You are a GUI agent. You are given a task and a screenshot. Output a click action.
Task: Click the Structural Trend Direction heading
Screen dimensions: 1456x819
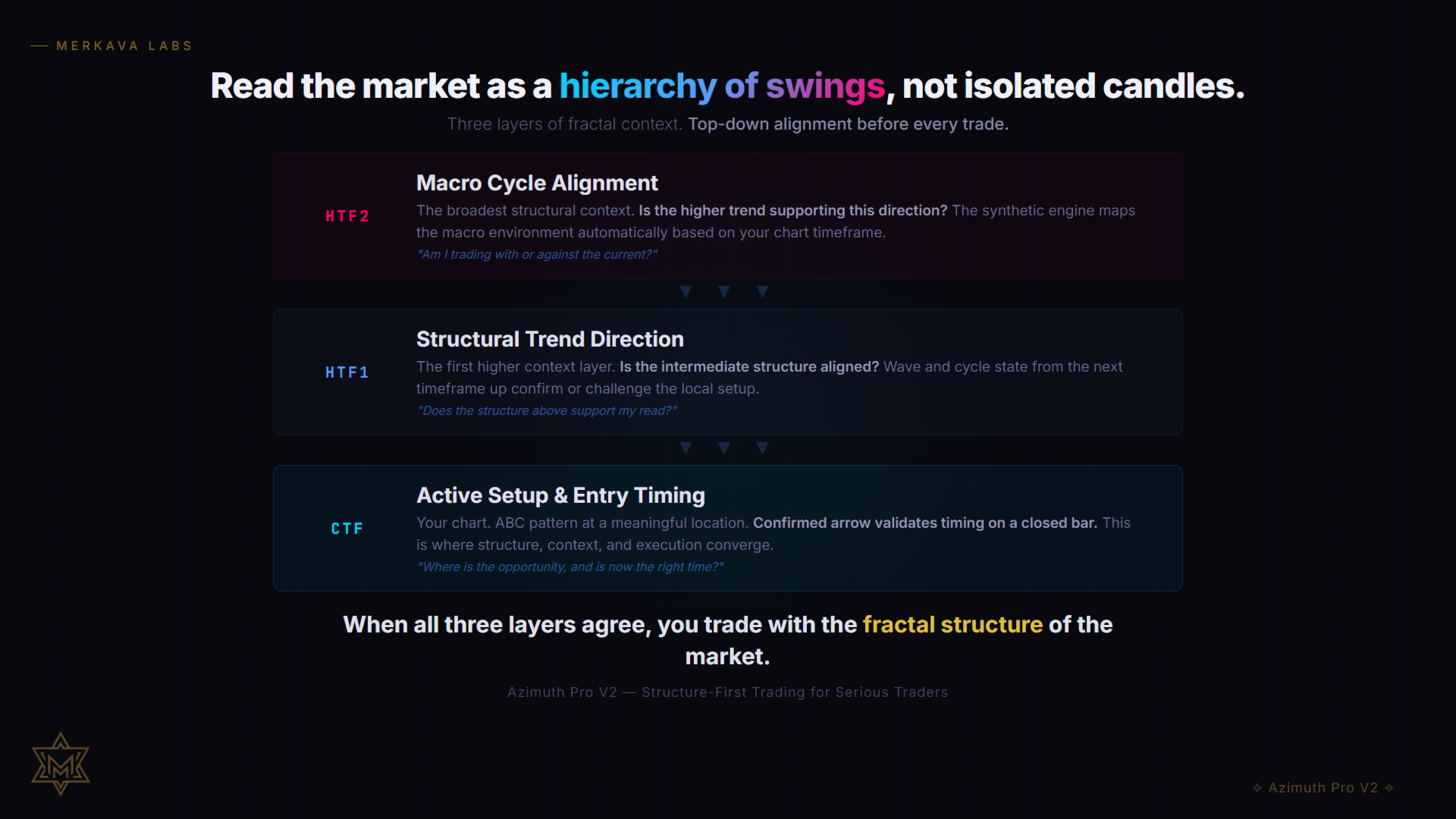click(550, 339)
